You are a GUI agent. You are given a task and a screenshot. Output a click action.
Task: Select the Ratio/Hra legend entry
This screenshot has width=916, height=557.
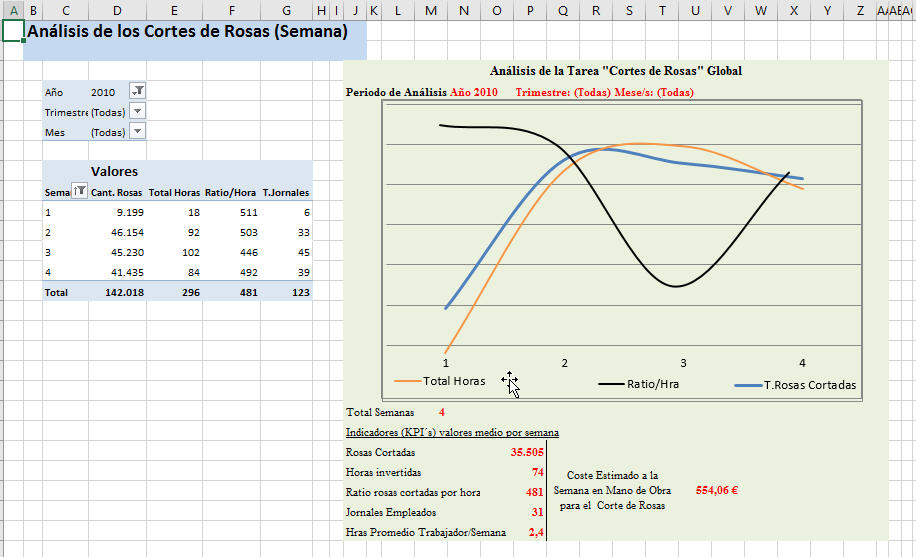(654, 383)
